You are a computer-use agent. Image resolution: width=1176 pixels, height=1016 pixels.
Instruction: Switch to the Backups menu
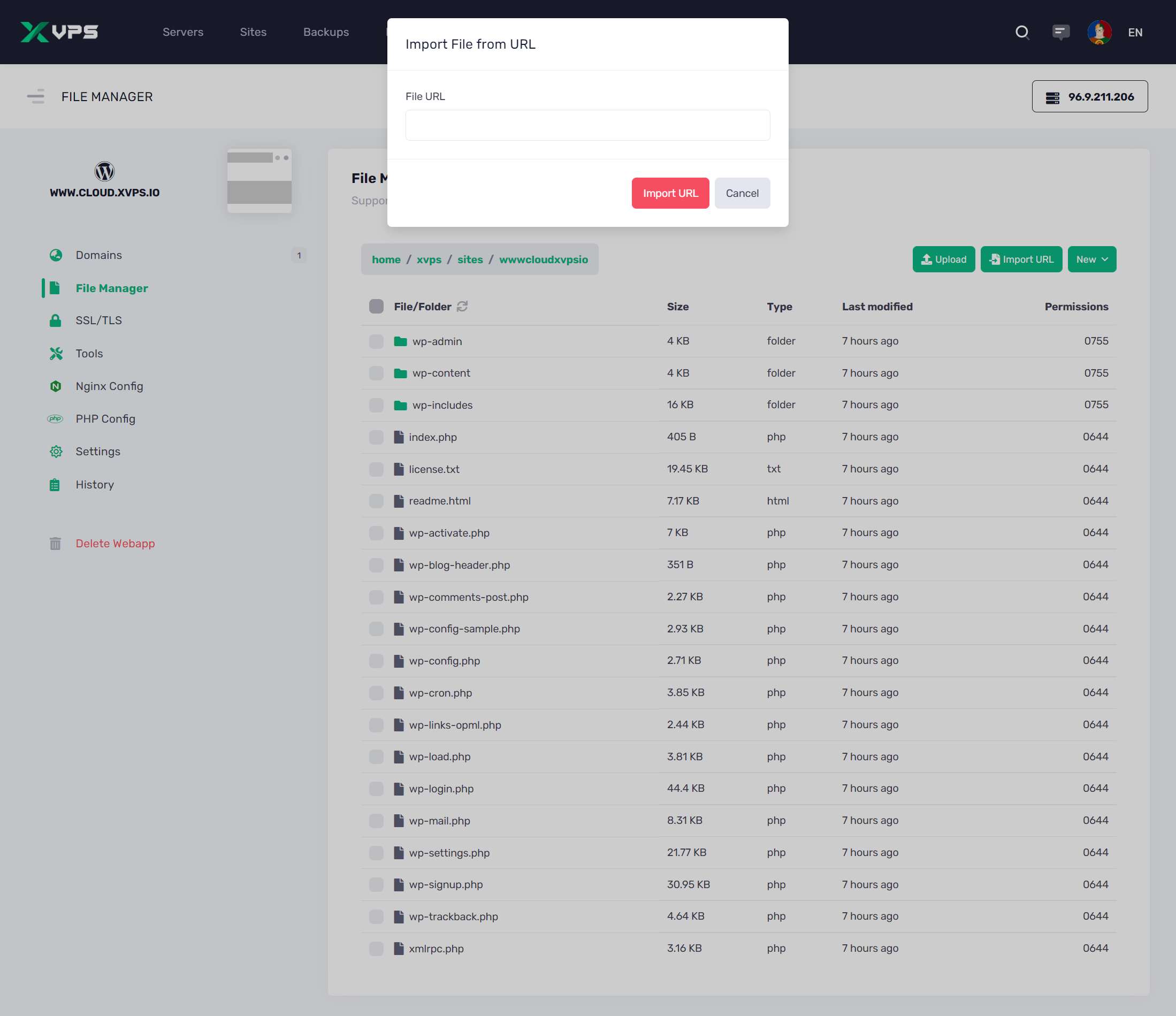click(x=326, y=32)
